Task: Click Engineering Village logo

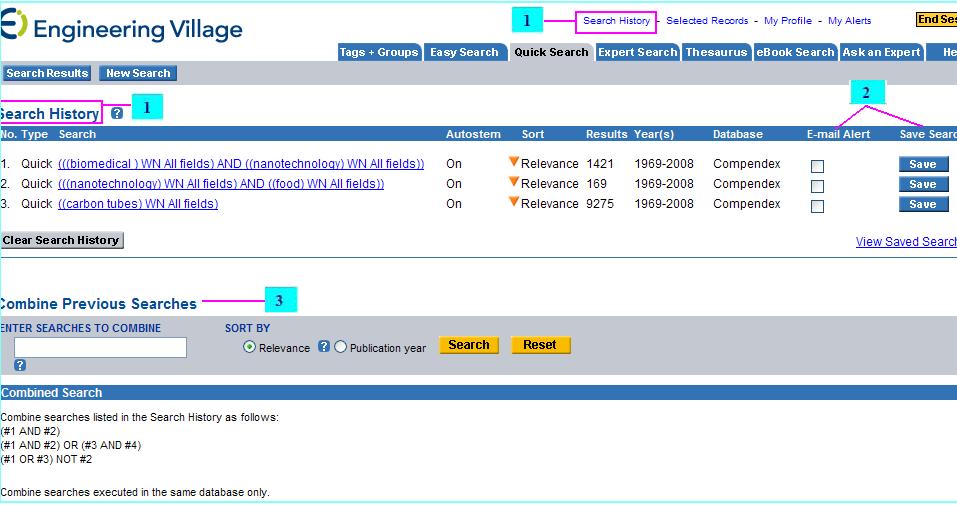Action: [x=121, y=26]
